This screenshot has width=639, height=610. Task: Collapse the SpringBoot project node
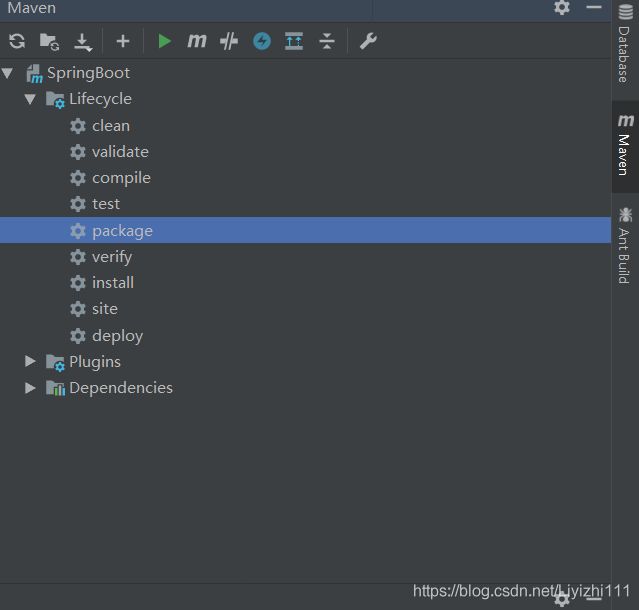tap(8, 73)
